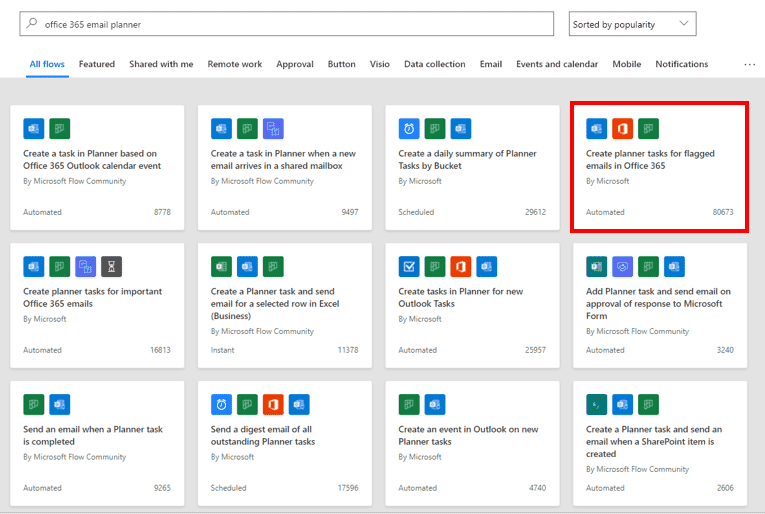Screen dimensions: 765x514
Task: Click Outlook icon on Planner task completed card
Action: pyautogui.click(x=60, y=404)
